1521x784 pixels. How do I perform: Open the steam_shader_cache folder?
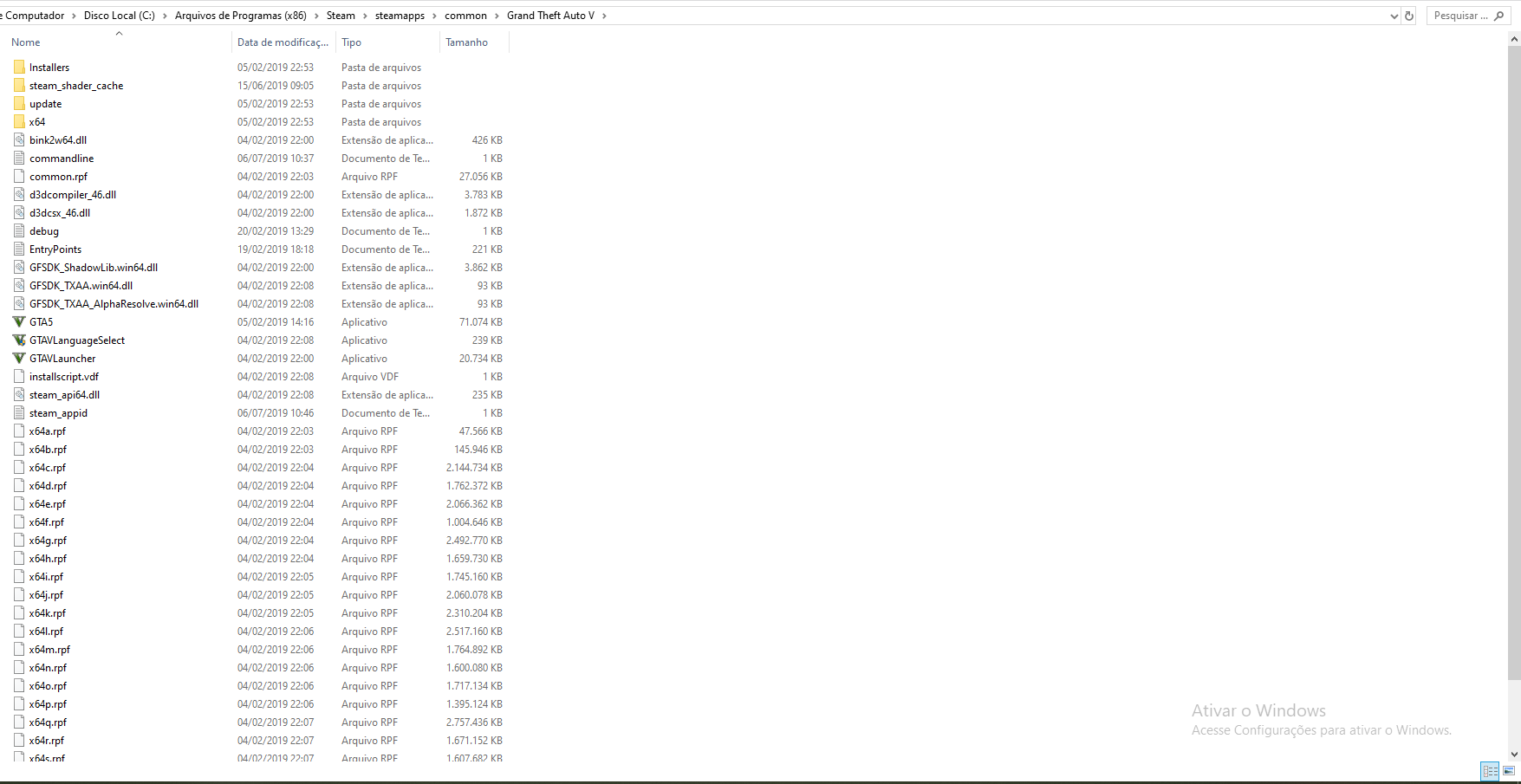[x=75, y=85]
